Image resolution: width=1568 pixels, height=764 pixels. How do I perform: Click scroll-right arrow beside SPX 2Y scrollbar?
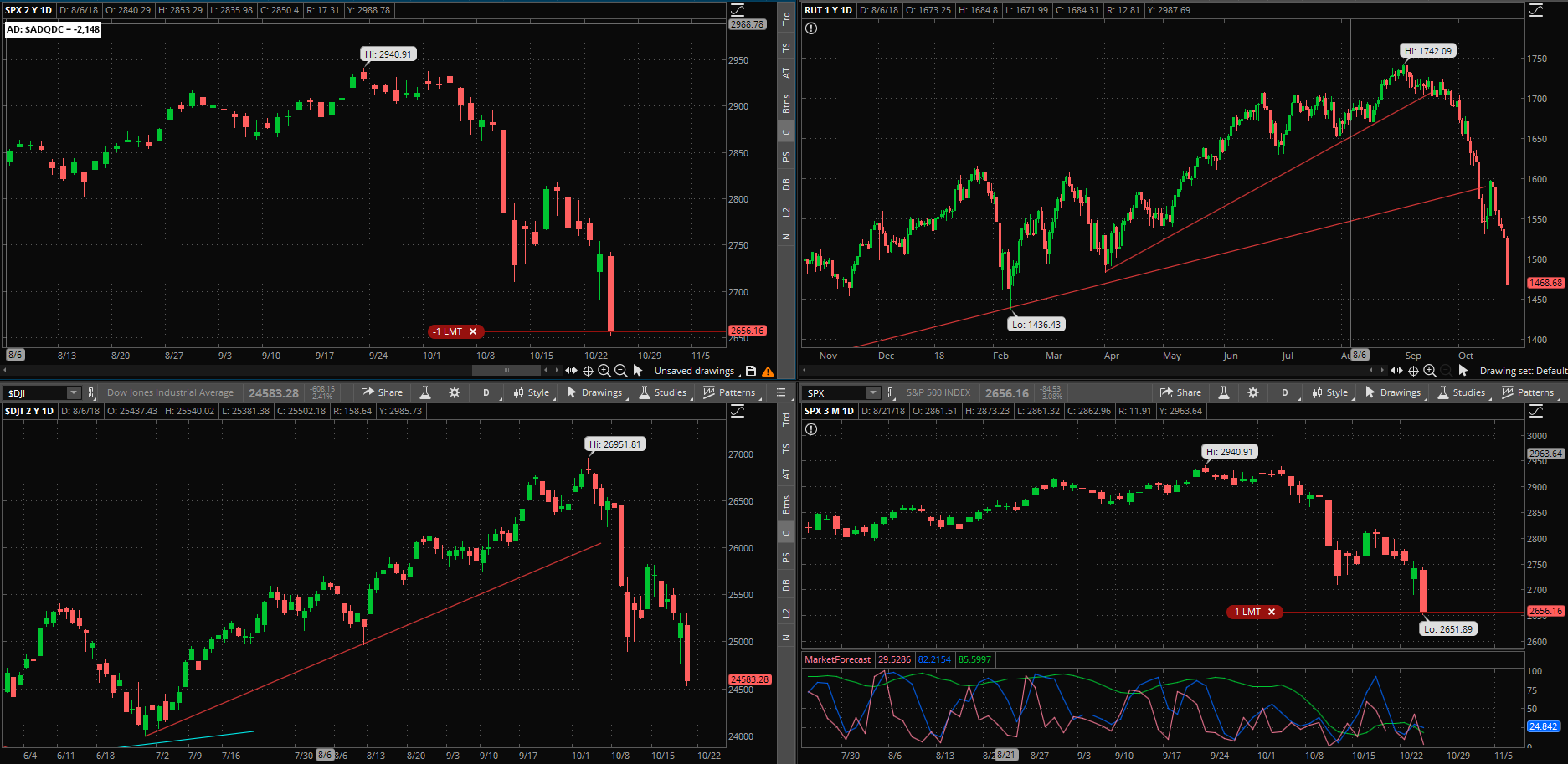[557, 370]
